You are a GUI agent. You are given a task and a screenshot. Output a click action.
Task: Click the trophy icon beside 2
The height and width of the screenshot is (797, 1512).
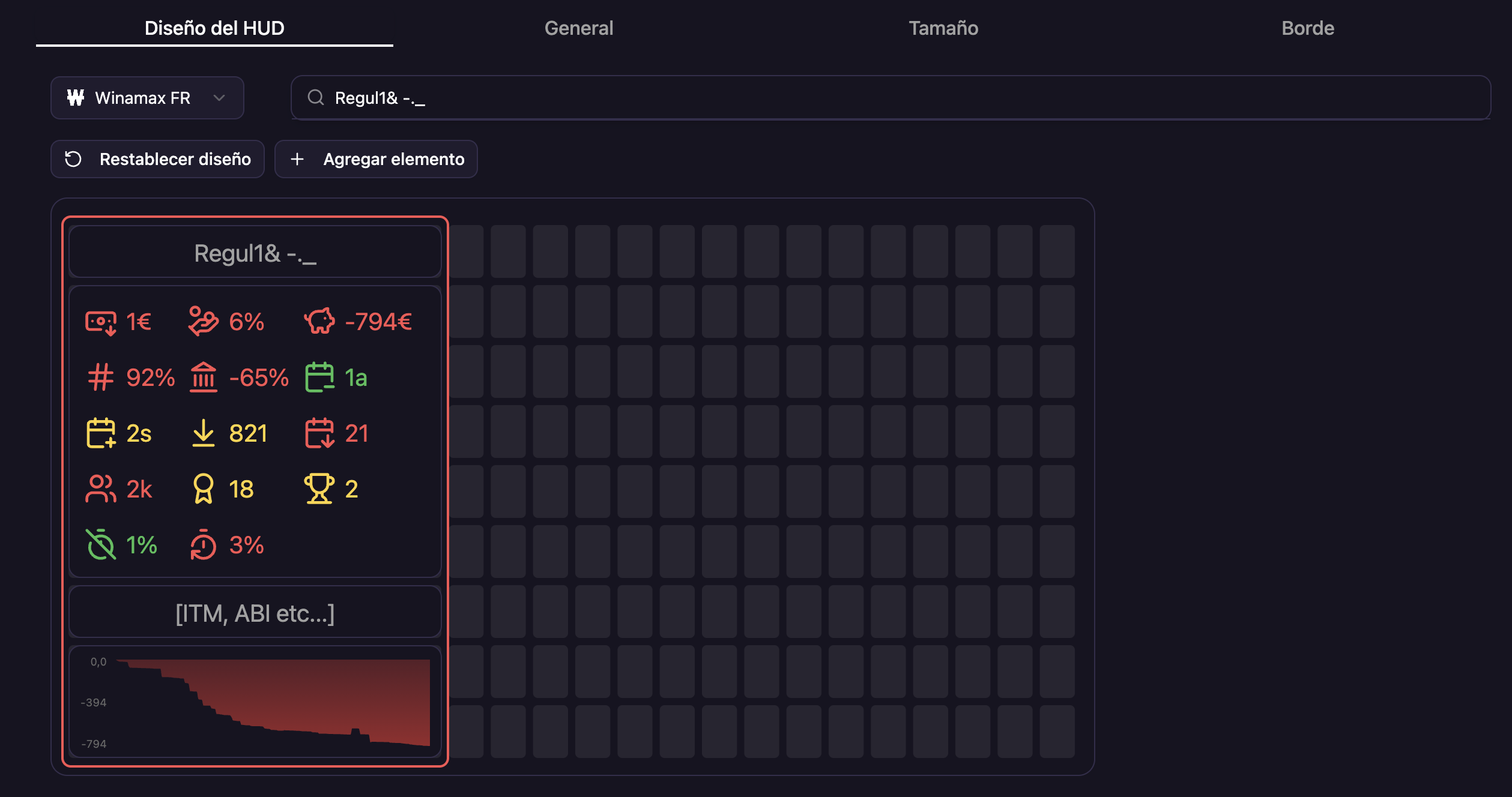pos(319,489)
